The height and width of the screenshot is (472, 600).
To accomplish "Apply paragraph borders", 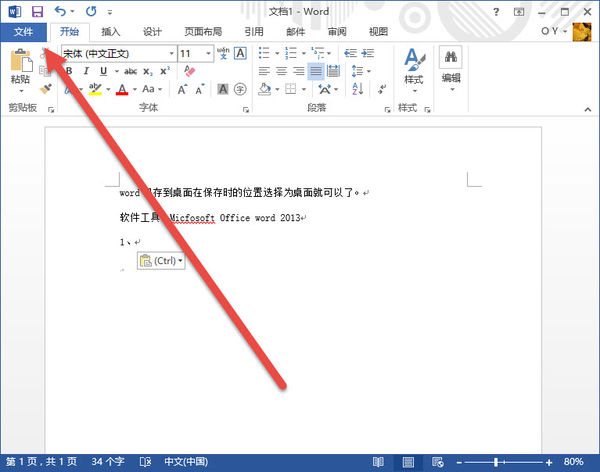I will click(x=291, y=89).
